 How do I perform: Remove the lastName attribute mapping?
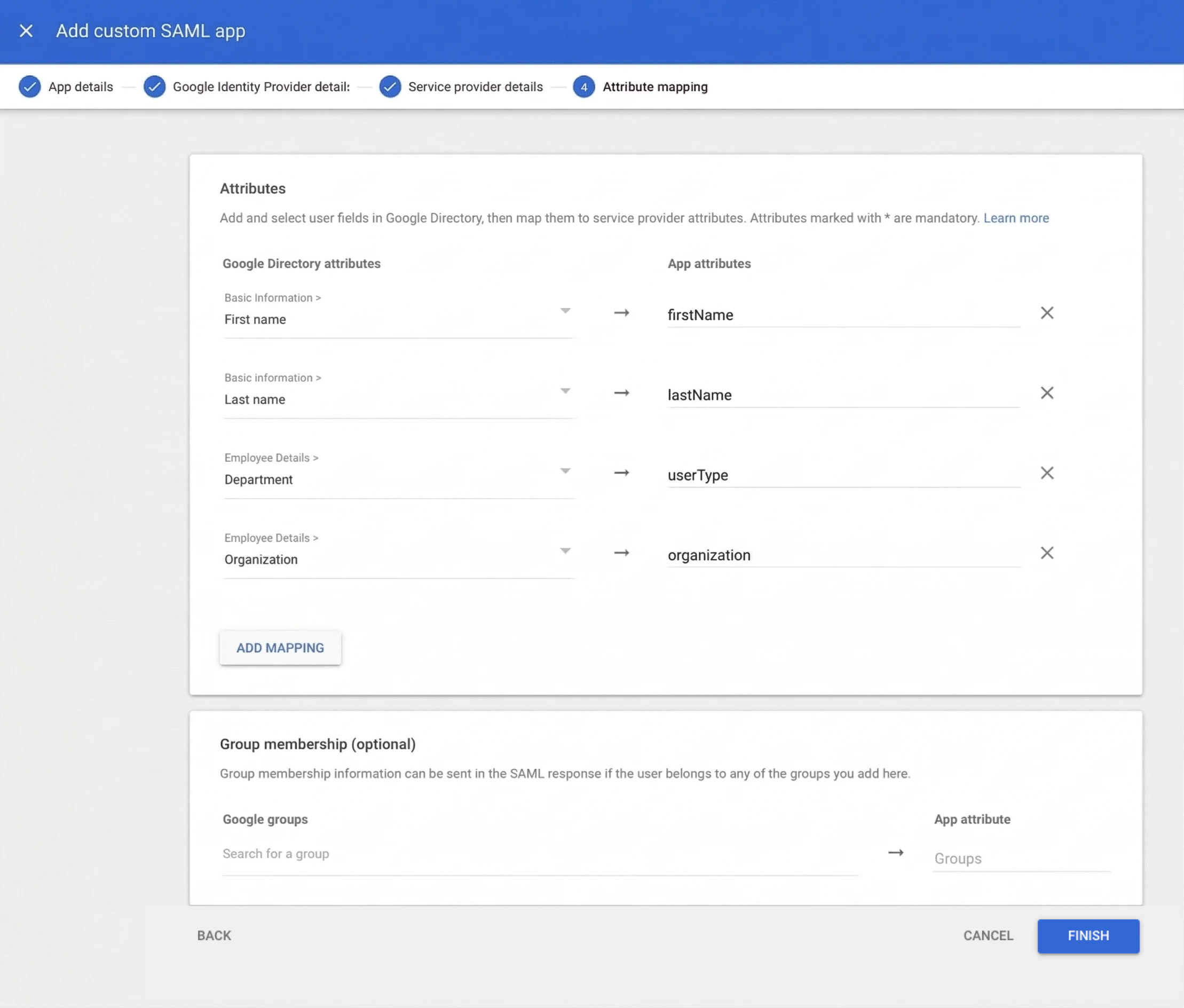pos(1047,392)
